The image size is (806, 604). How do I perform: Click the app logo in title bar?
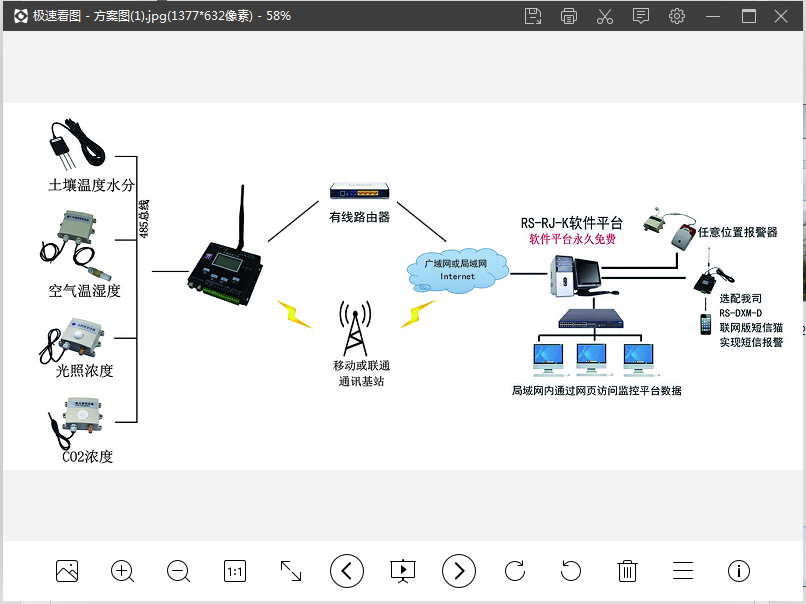[x=20, y=16]
